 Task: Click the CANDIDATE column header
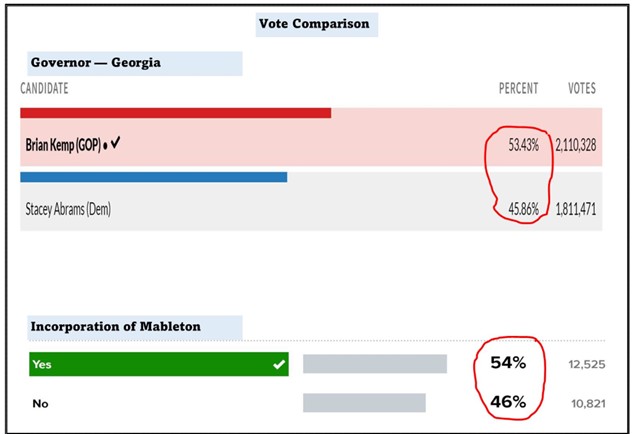[x=45, y=88]
